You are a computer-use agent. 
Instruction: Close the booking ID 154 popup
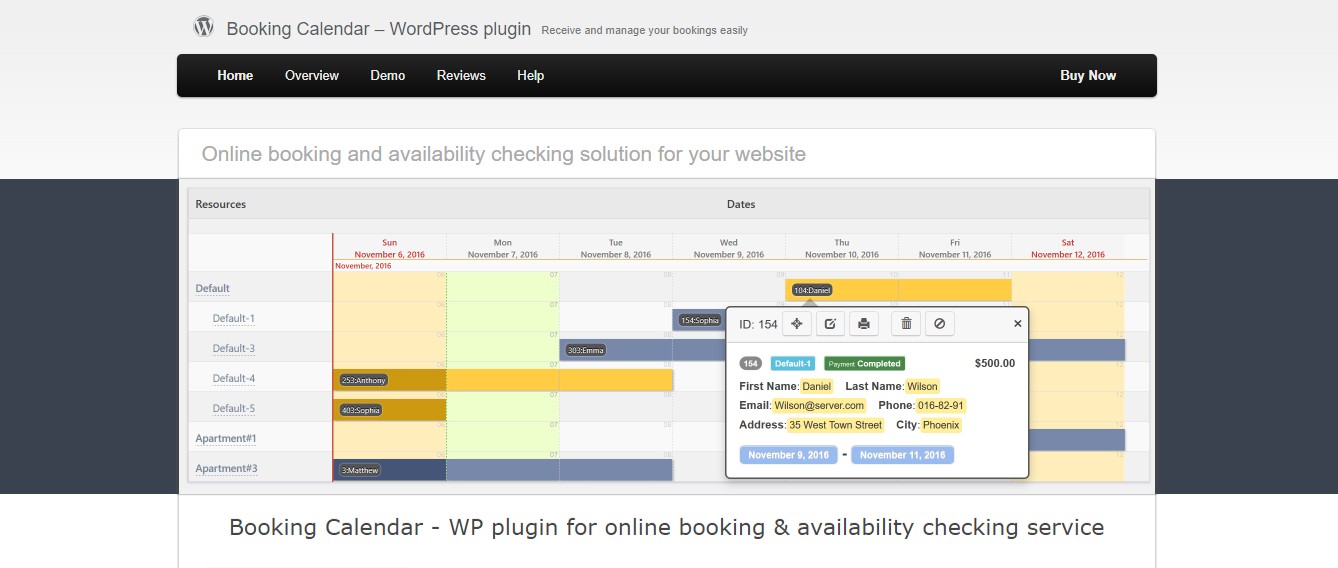click(1018, 324)
